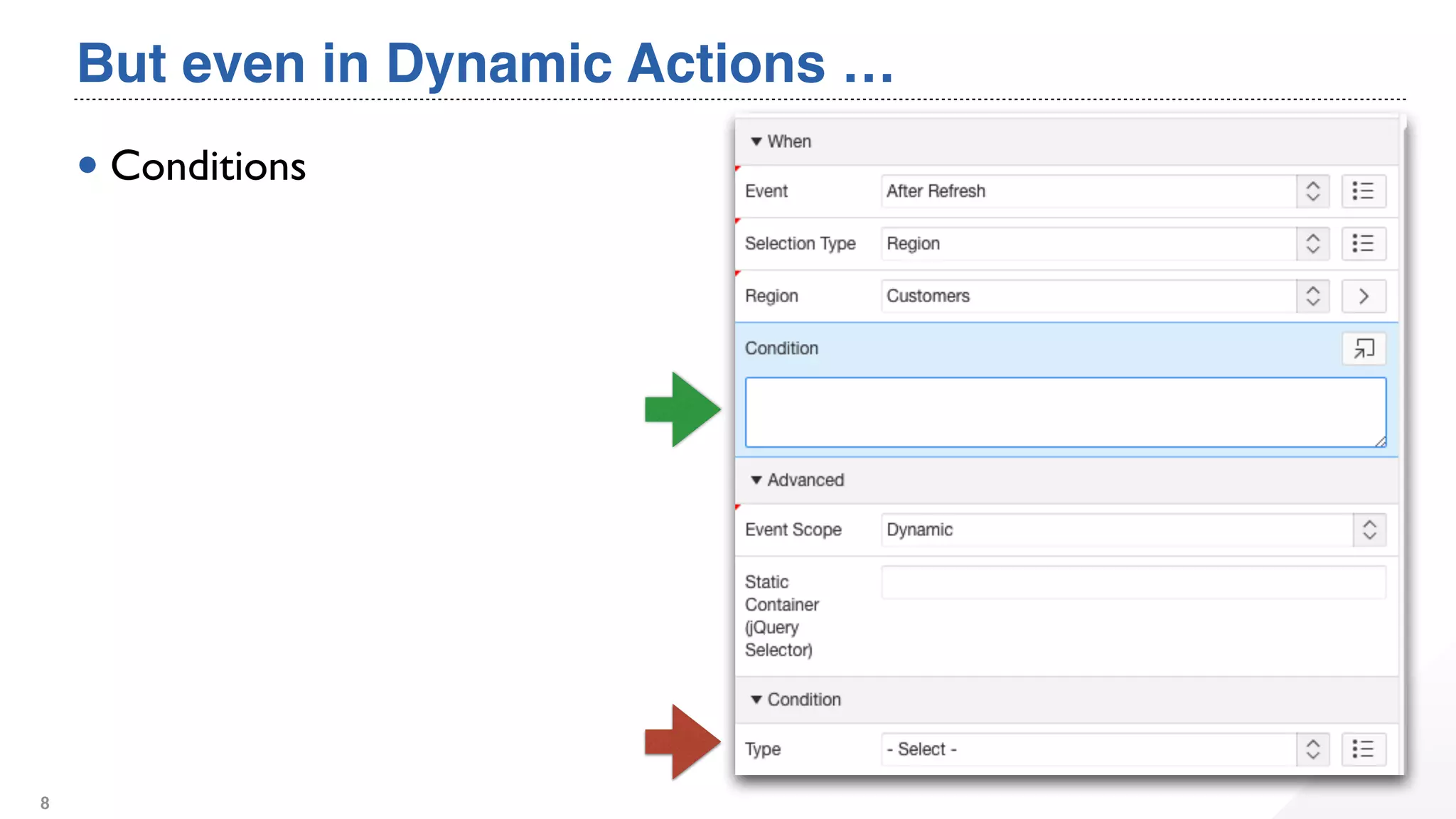Click the Event field label
This screenshot has height=819, width=1456.
tap(766, 191)
